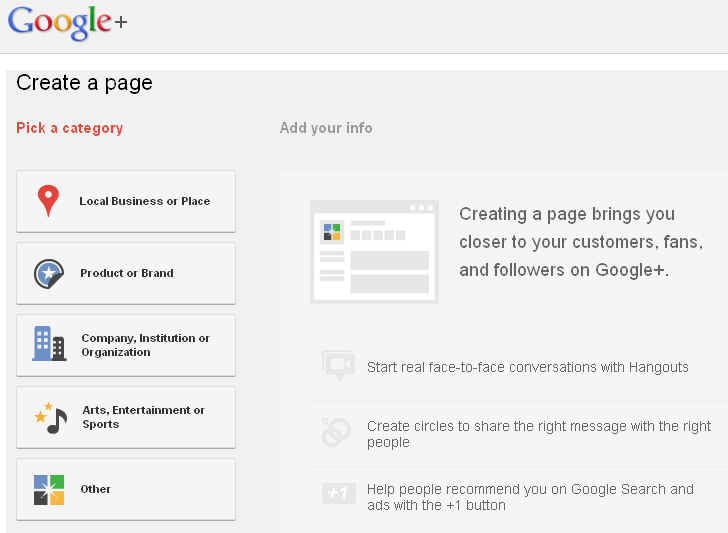728x533 pixels.
Task: Select Company, Institution or Organization
Action: point(126,345)
